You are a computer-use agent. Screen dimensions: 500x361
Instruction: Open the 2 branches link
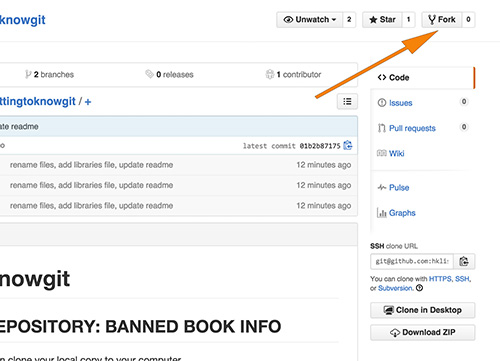tap(49, 74)
